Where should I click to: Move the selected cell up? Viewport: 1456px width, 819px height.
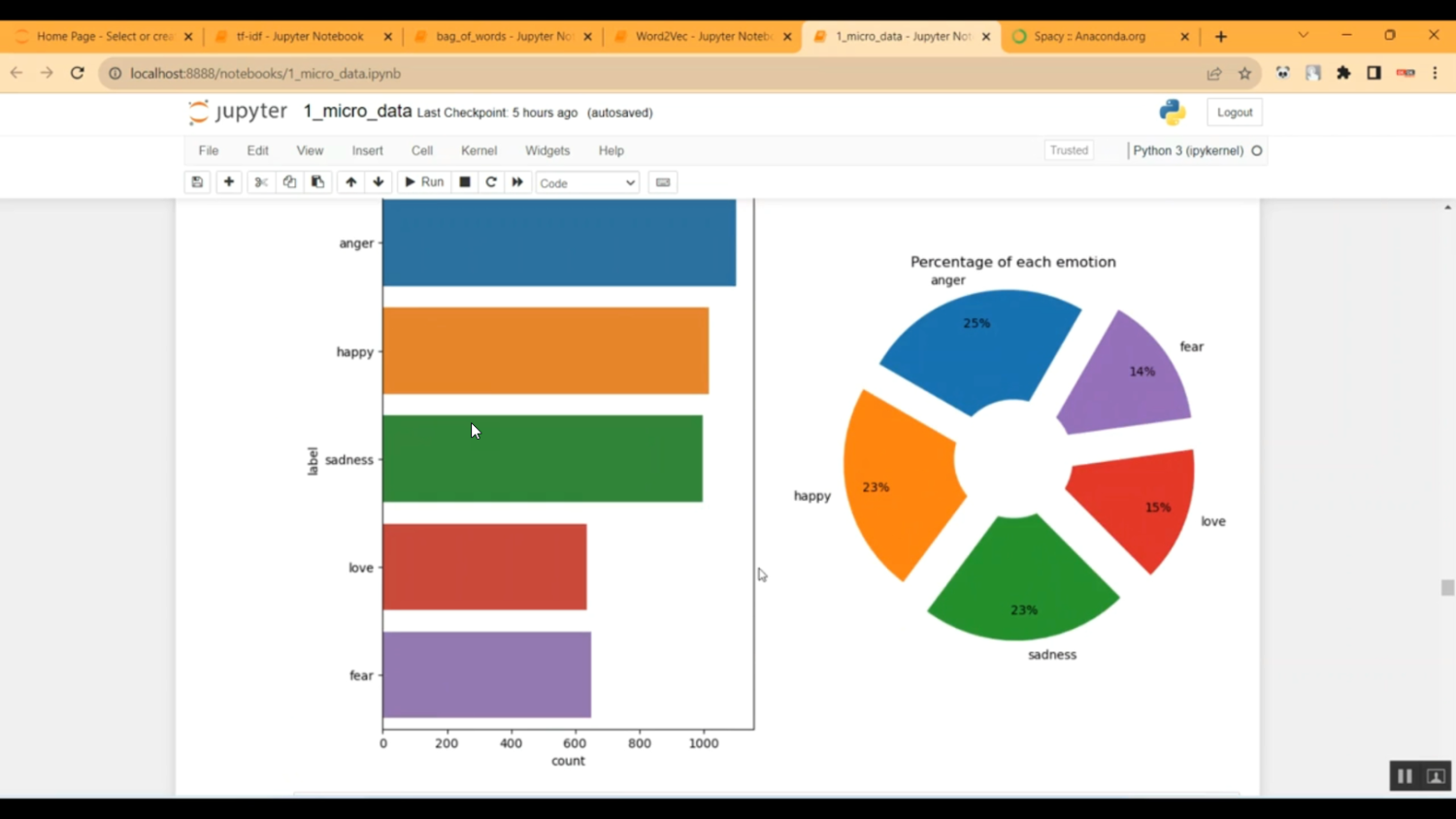(350, 181)
